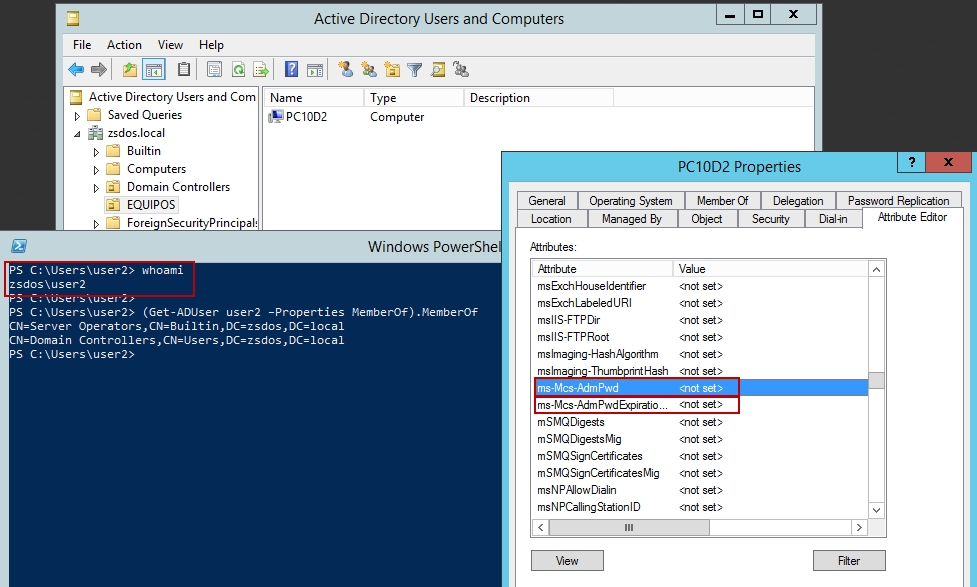Viewport: 977px width, 587px height.
Task: Switch to the Security tab
Action: click(770, 219)
